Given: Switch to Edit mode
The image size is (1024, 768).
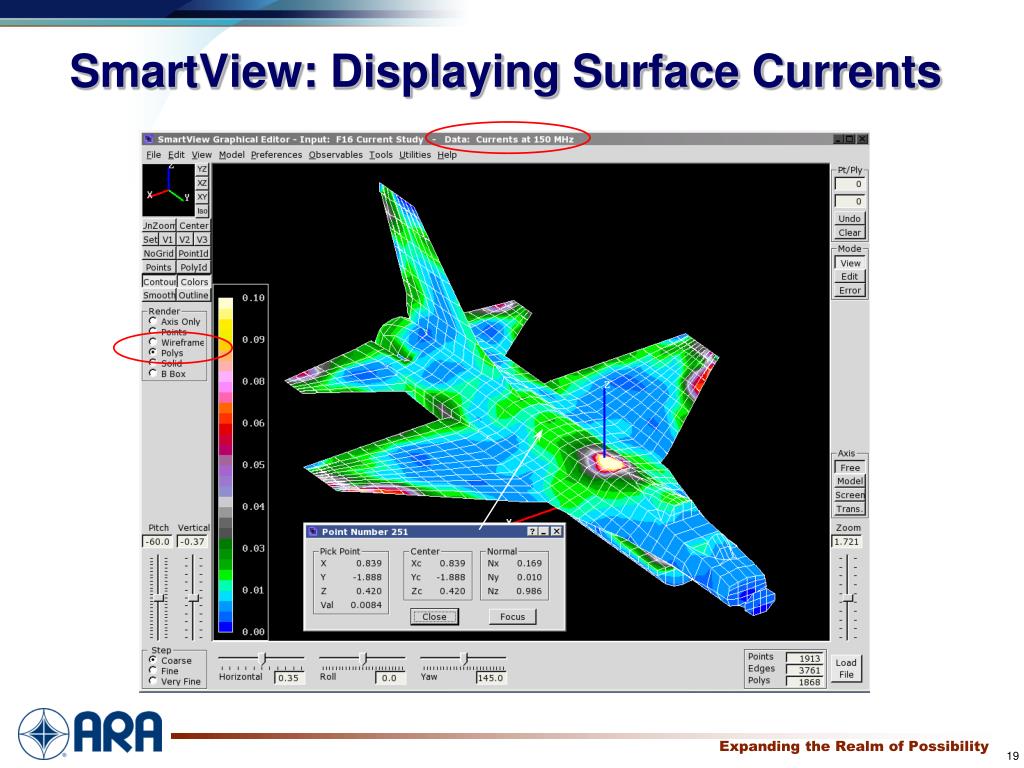Looking at the screenshot, I should 850,276.
